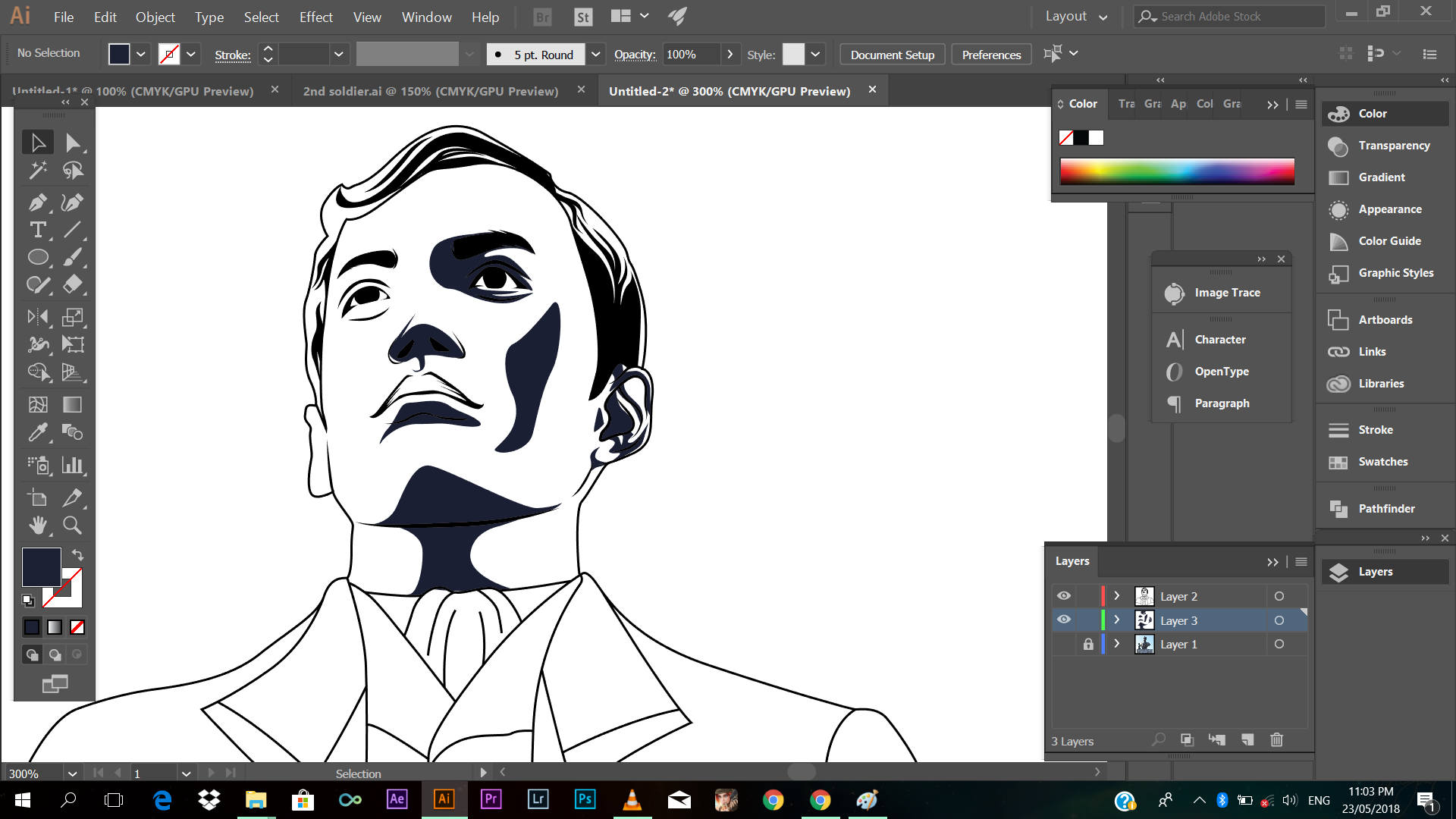Switch to Draw Behind mode
This screenshot has height=819, width=1456.
click(x=55, y=654)
